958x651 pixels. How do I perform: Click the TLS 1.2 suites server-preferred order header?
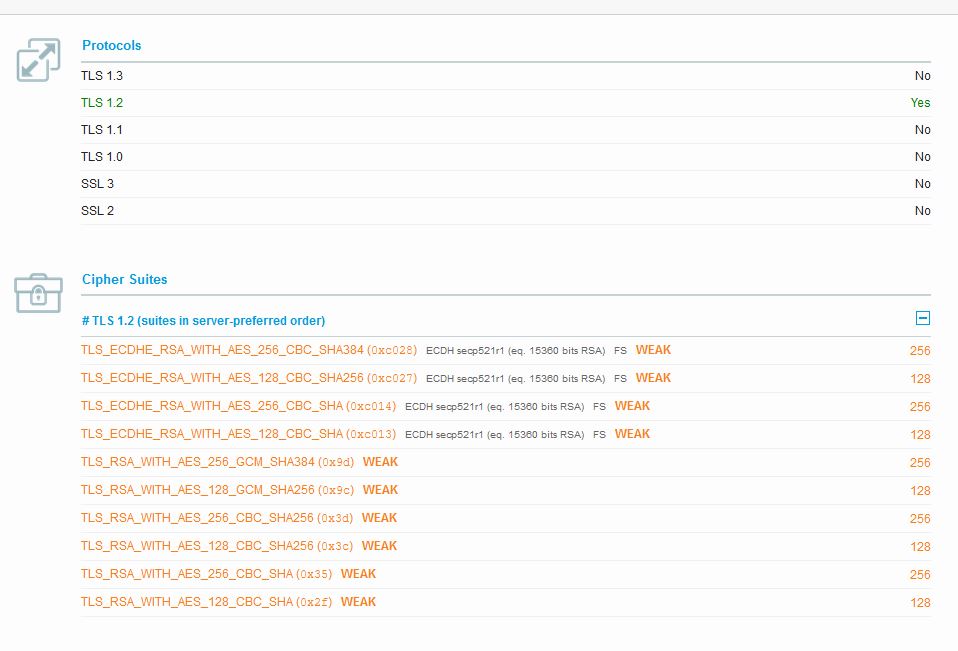pos(203,321)
